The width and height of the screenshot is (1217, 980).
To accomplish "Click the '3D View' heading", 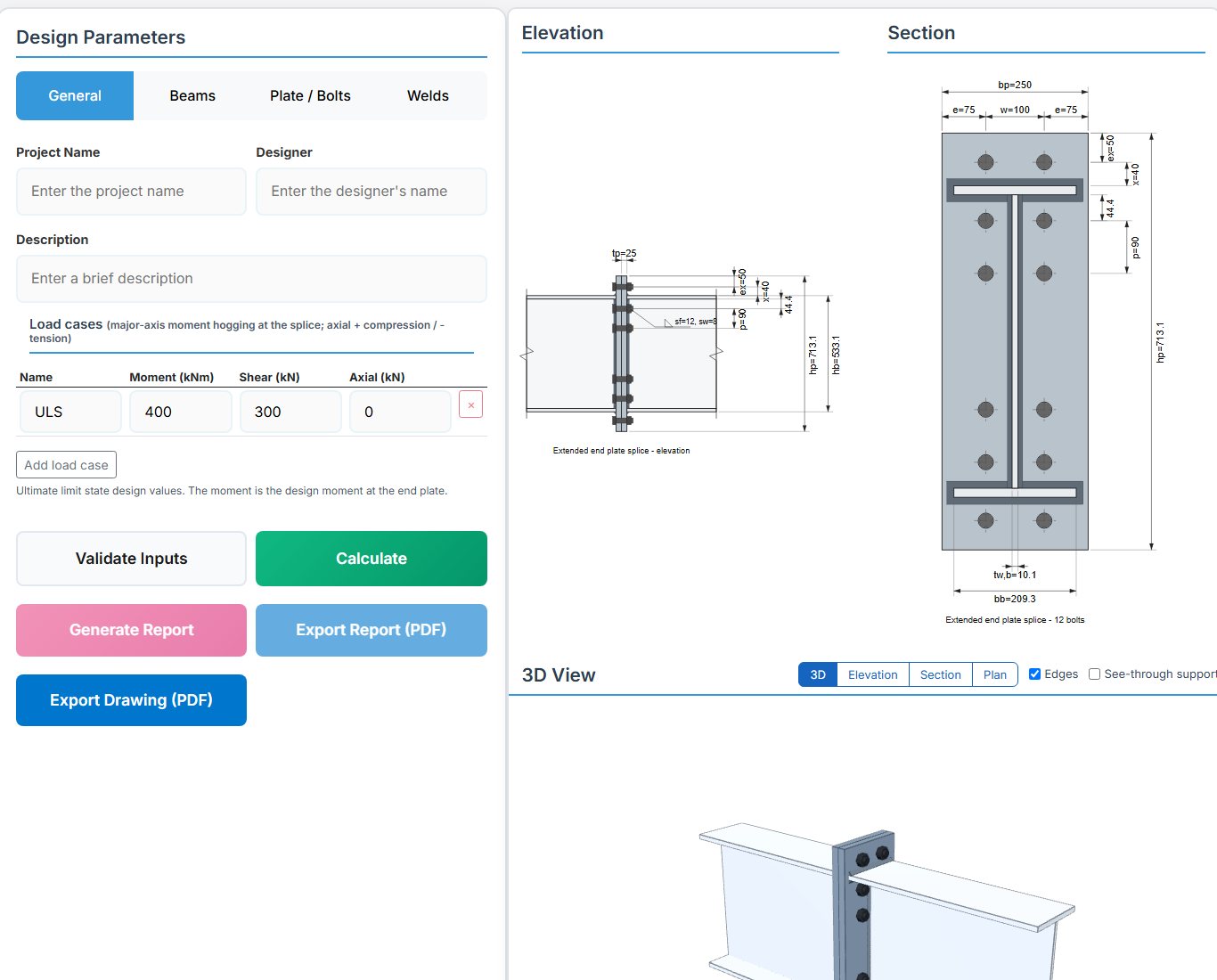I will coord(559,675).
